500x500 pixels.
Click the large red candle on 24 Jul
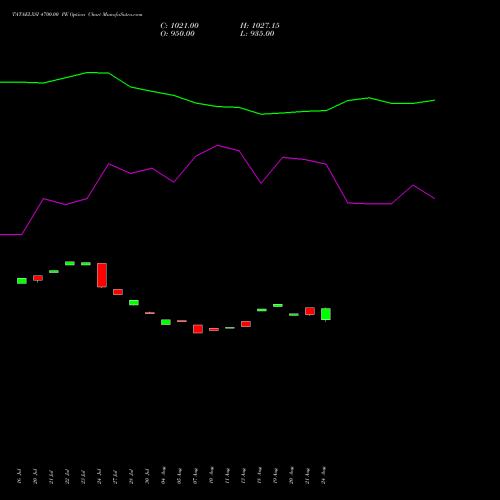(102, 275)
